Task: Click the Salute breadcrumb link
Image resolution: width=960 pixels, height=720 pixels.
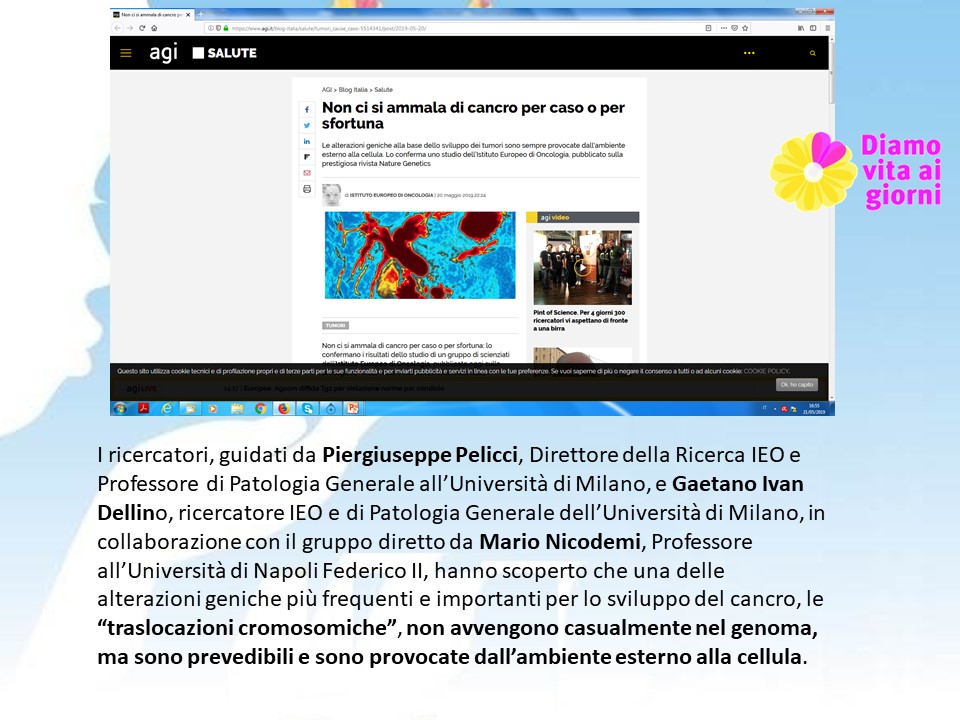Action: click(x=383, y=90)
